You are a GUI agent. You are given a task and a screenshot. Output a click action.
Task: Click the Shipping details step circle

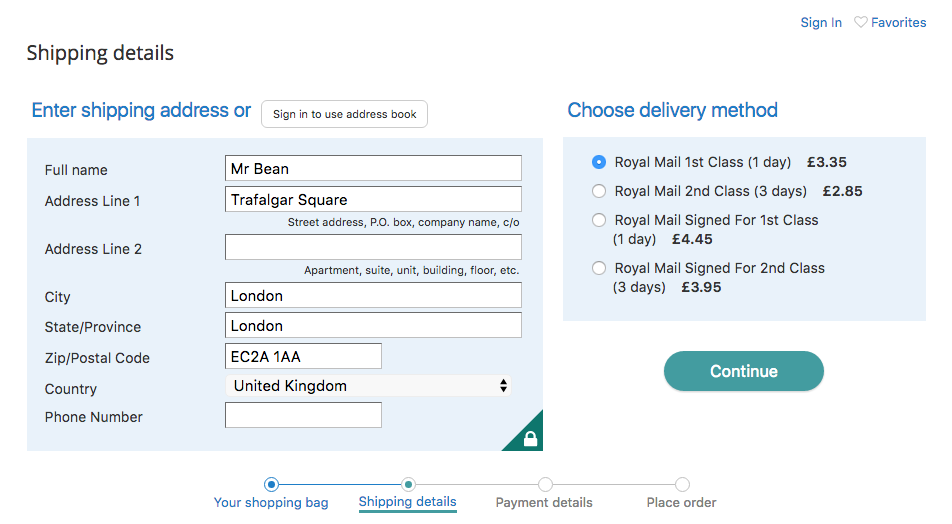pos(409,485)
